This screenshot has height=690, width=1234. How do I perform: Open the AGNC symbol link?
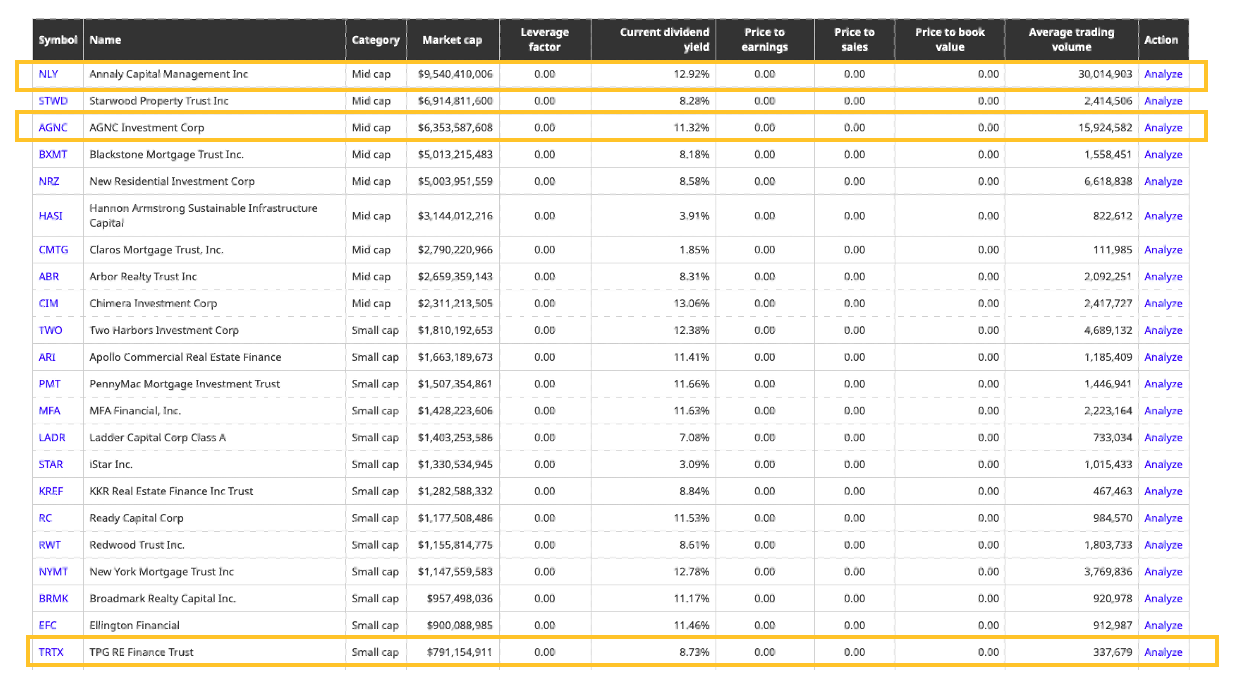click(53, 128)
